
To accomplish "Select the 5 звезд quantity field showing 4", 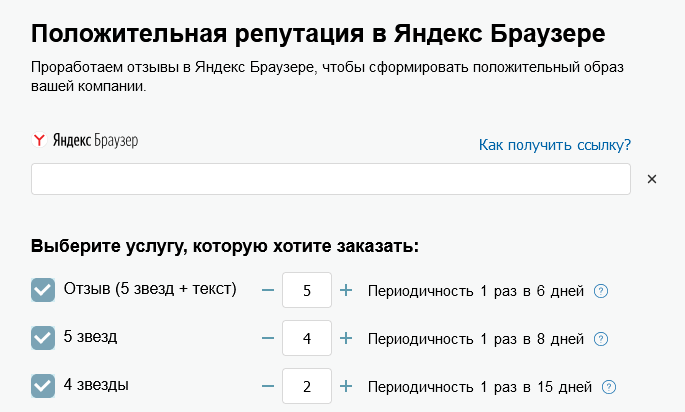I will [x=307, y=339].
